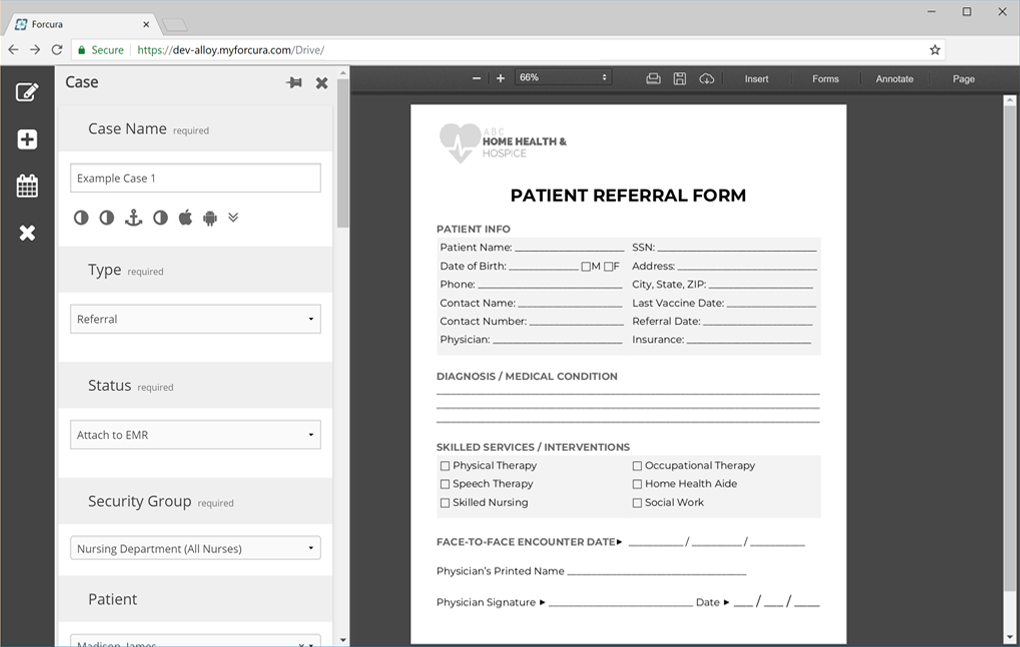Open the 66% zoom level dropdown
Screen dimensions: 1020x647
[x=563, y=77]
